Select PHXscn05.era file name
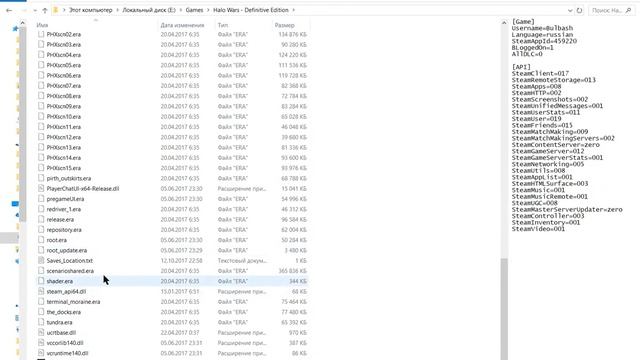The height and width of the screenshot is (360, 640). (64, 65)
